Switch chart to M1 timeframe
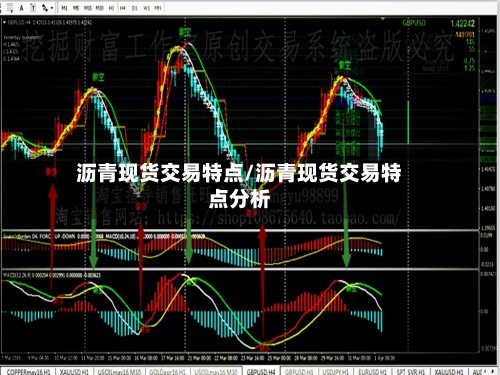Image resolution: width=500 pixels, height=375 pixels. pos(65,8)
